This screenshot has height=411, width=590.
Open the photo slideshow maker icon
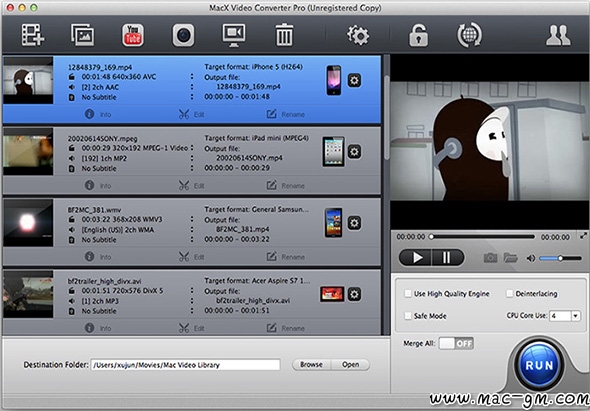(x=83, y=35)
